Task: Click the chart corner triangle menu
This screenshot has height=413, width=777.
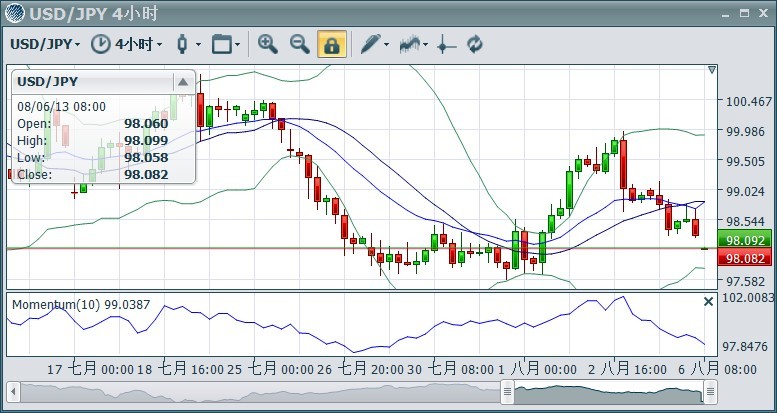Action: click(x=712, y=70)
